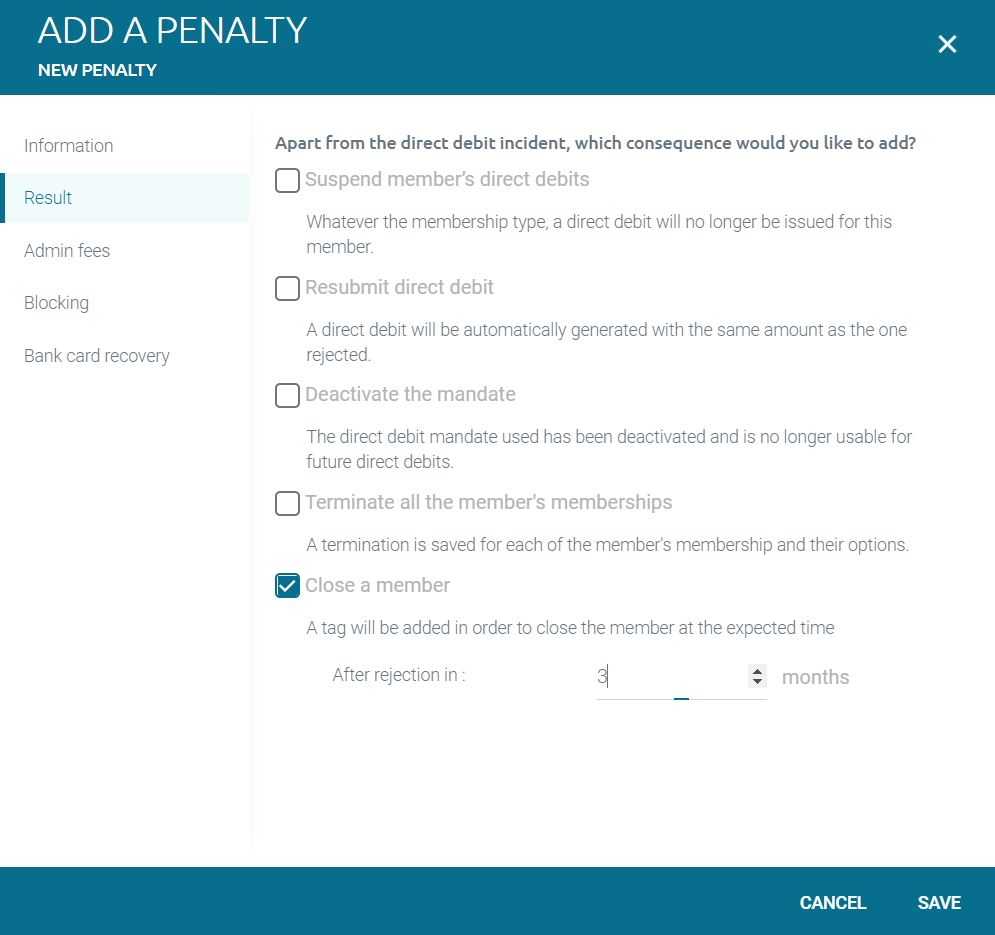Close the Add a Penalty dialog
The image size is (995, 935).
(x=947, y=44)
